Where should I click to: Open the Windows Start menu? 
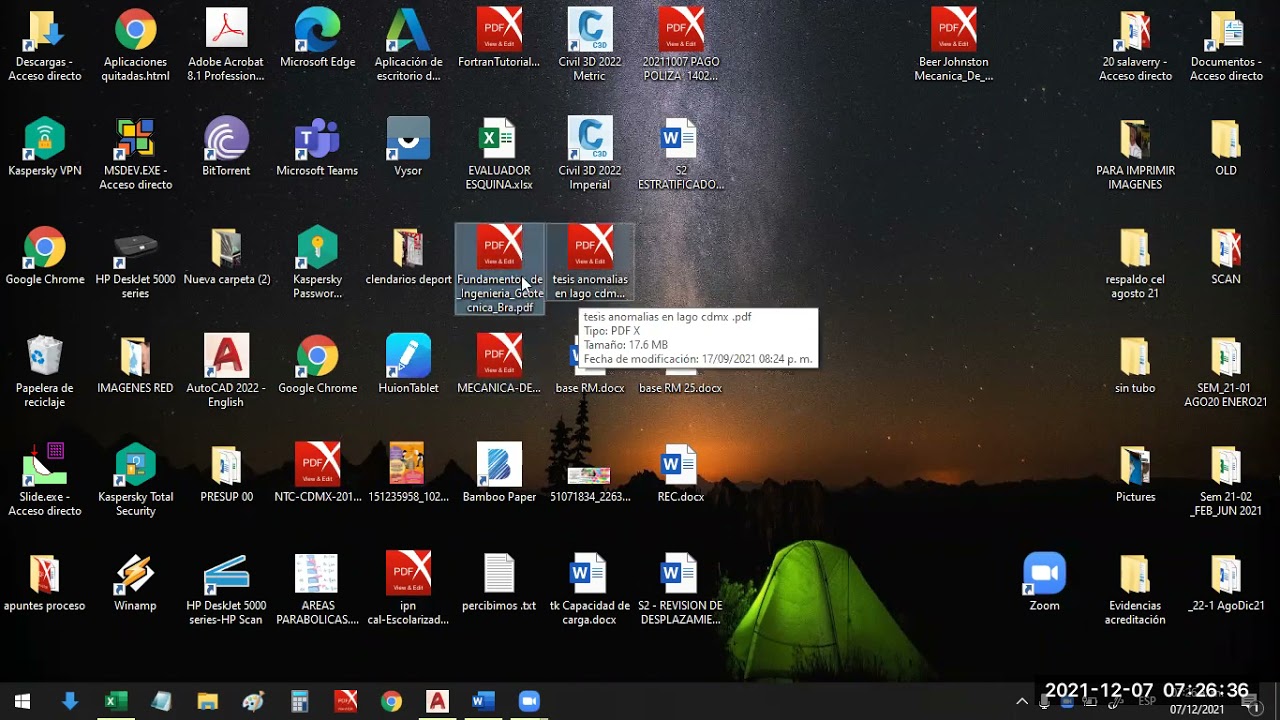[23, 701]
